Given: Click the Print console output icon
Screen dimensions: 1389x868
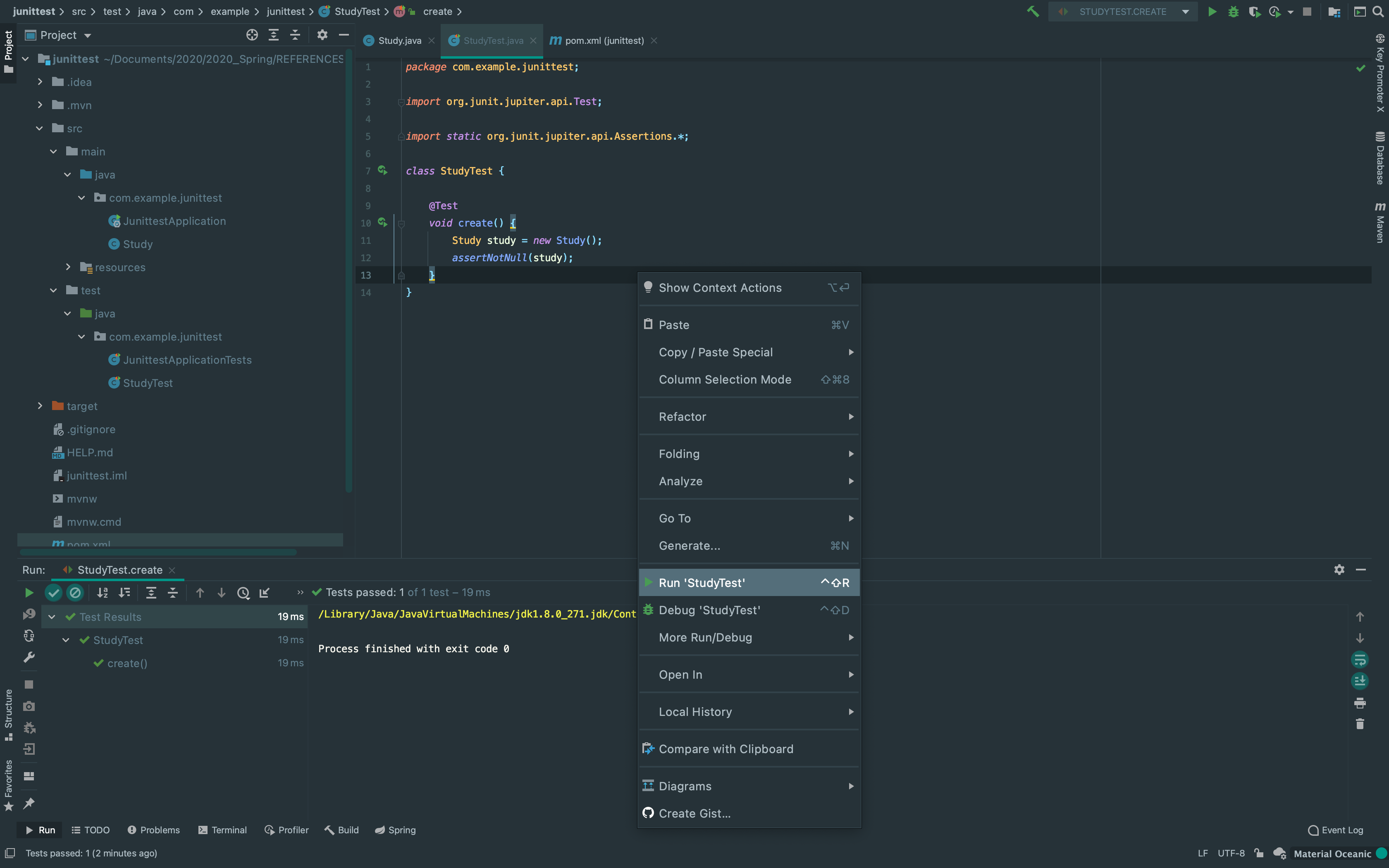Looking at the screenshot, I should [1360, 703].
